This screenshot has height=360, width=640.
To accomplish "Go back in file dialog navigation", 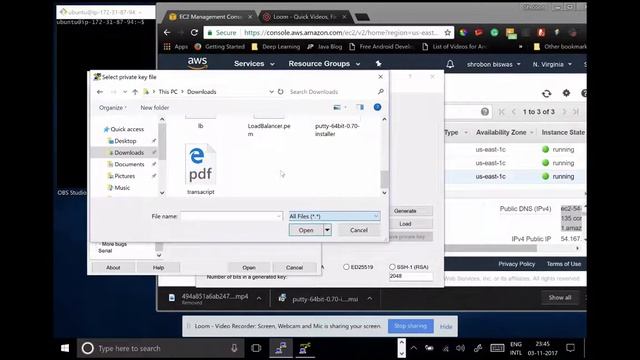I will (x=100, y=92).
